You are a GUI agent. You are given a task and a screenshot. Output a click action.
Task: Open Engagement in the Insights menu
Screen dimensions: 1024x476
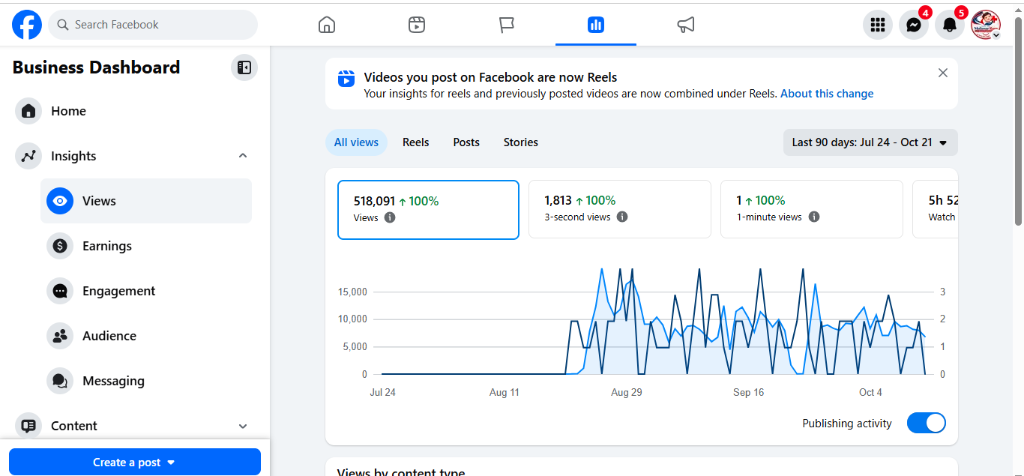(146, 291)
